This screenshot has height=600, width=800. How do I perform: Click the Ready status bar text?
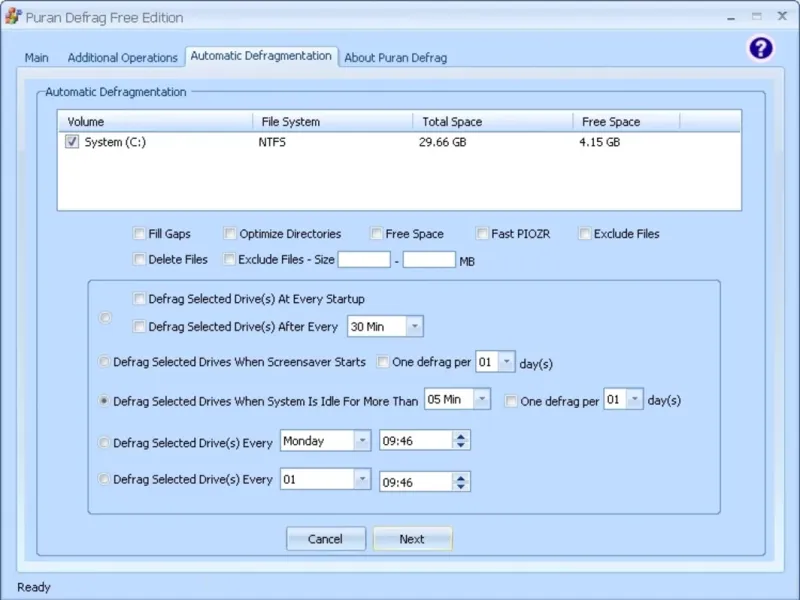point(34,587)
